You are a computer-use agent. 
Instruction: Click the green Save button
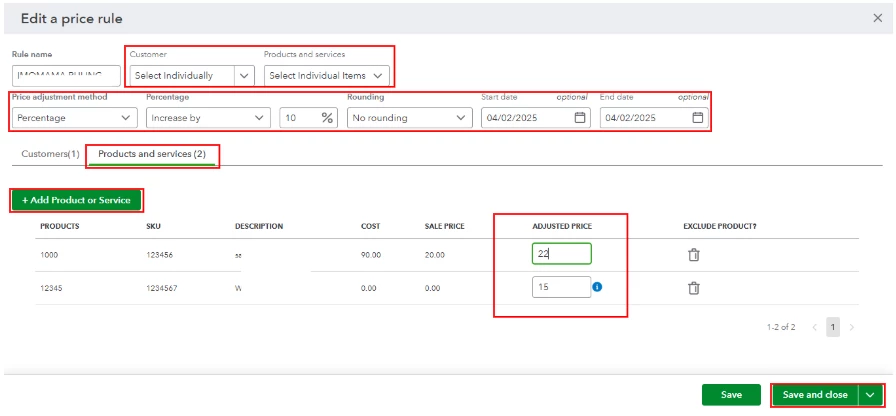point(731,395)
